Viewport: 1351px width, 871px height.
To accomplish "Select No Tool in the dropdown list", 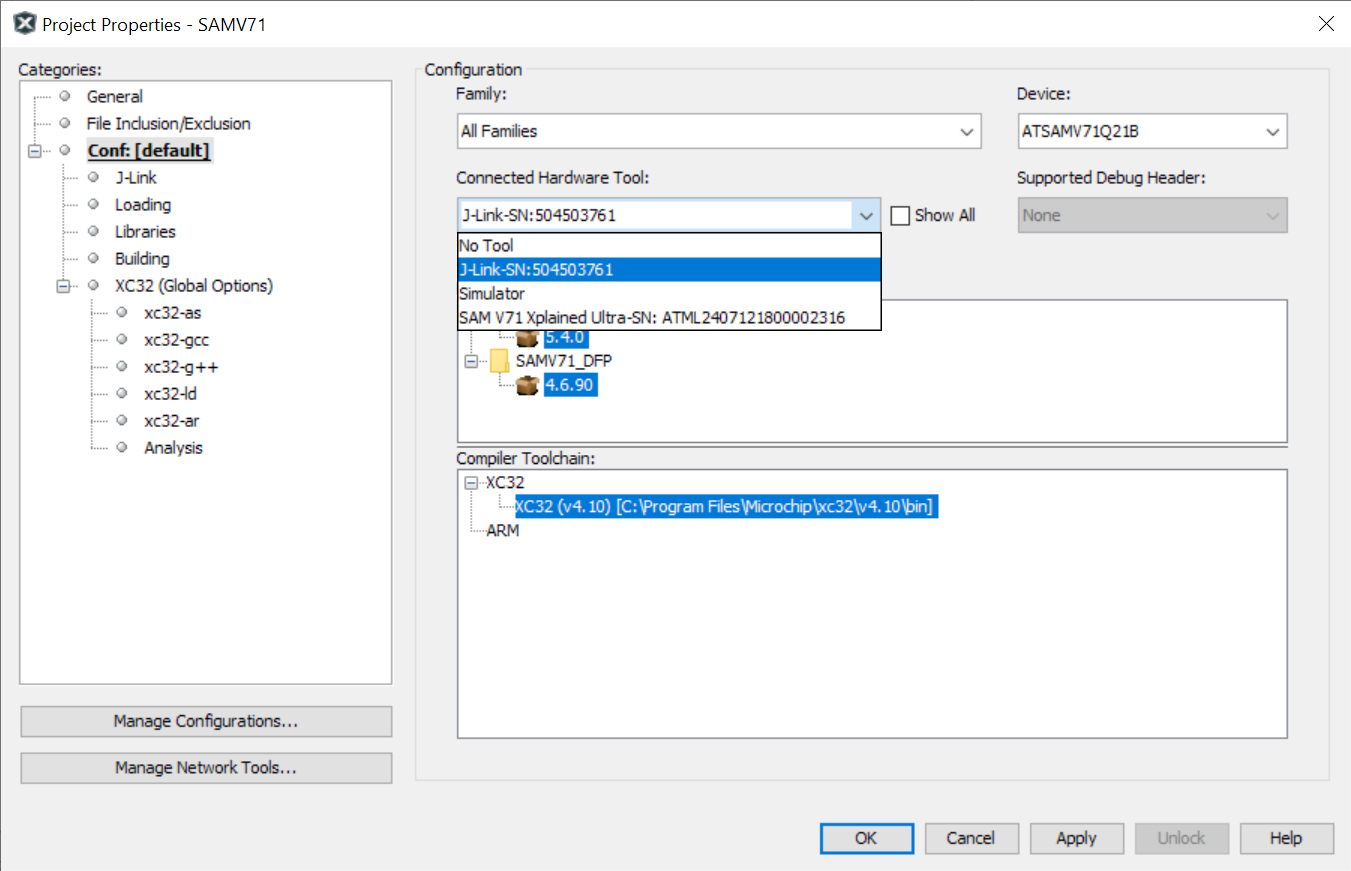I will pos(486,245).
